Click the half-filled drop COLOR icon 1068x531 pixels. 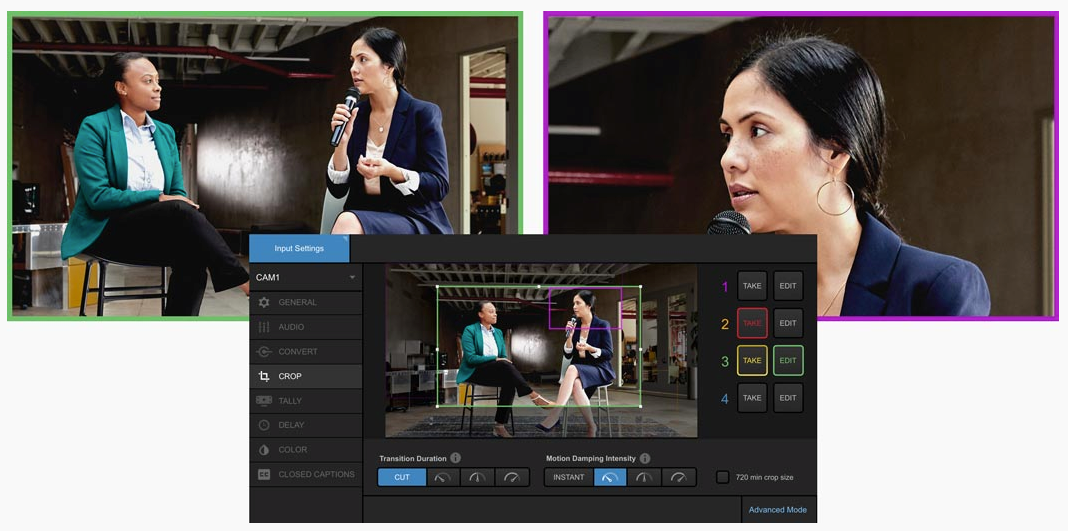point(264,449)
